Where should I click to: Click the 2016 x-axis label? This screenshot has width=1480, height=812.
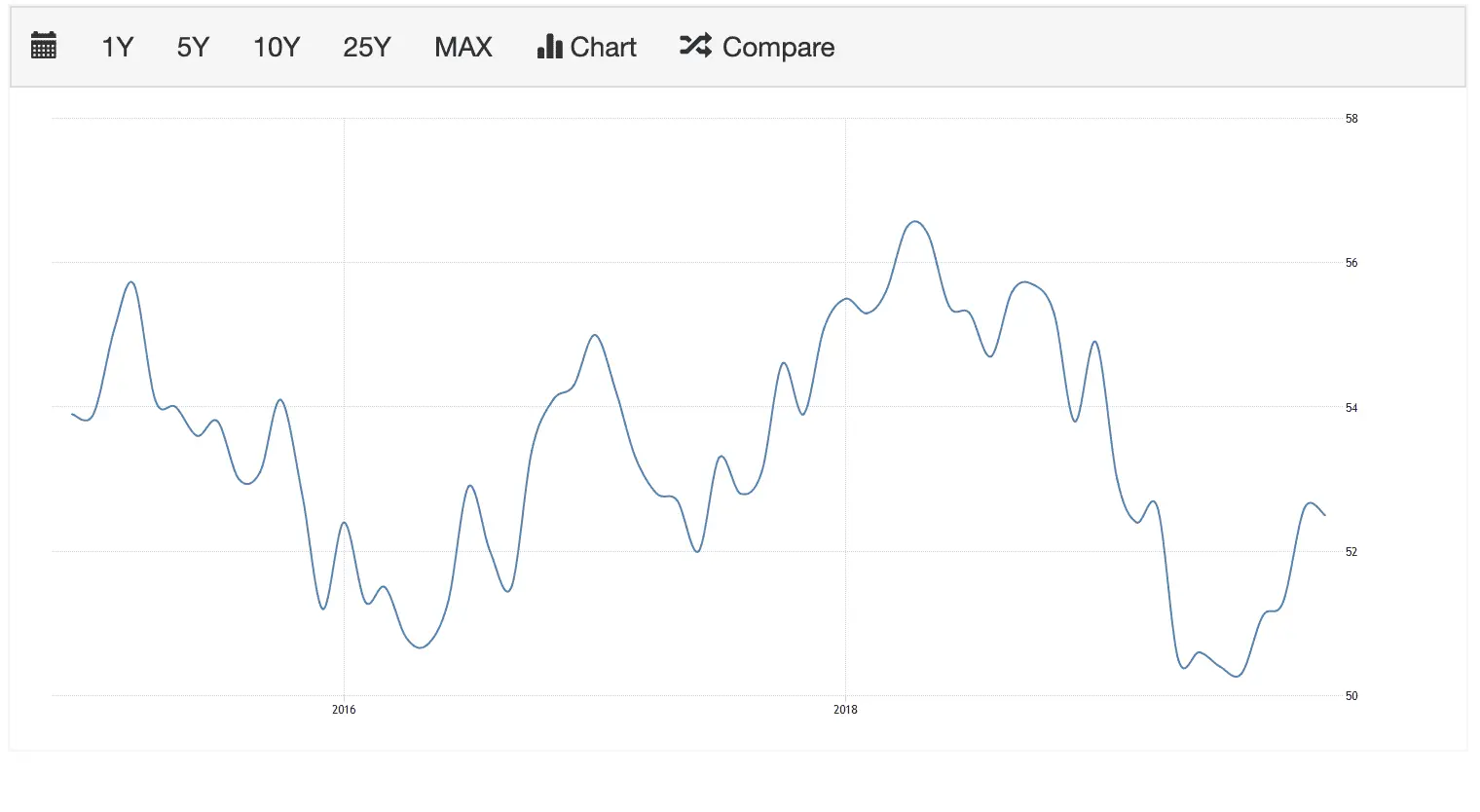[x=344, y=710]
